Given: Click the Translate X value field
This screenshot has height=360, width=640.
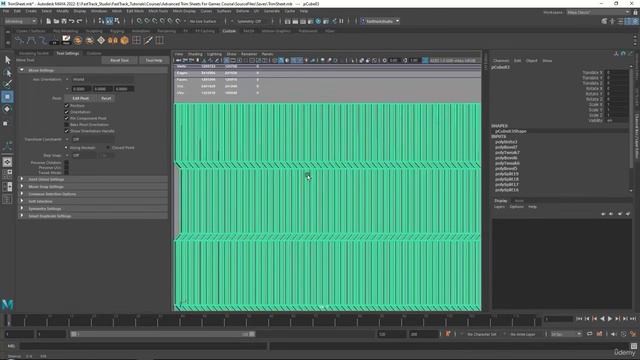Looking at the screenshot, I should click(x=616, y=72).
